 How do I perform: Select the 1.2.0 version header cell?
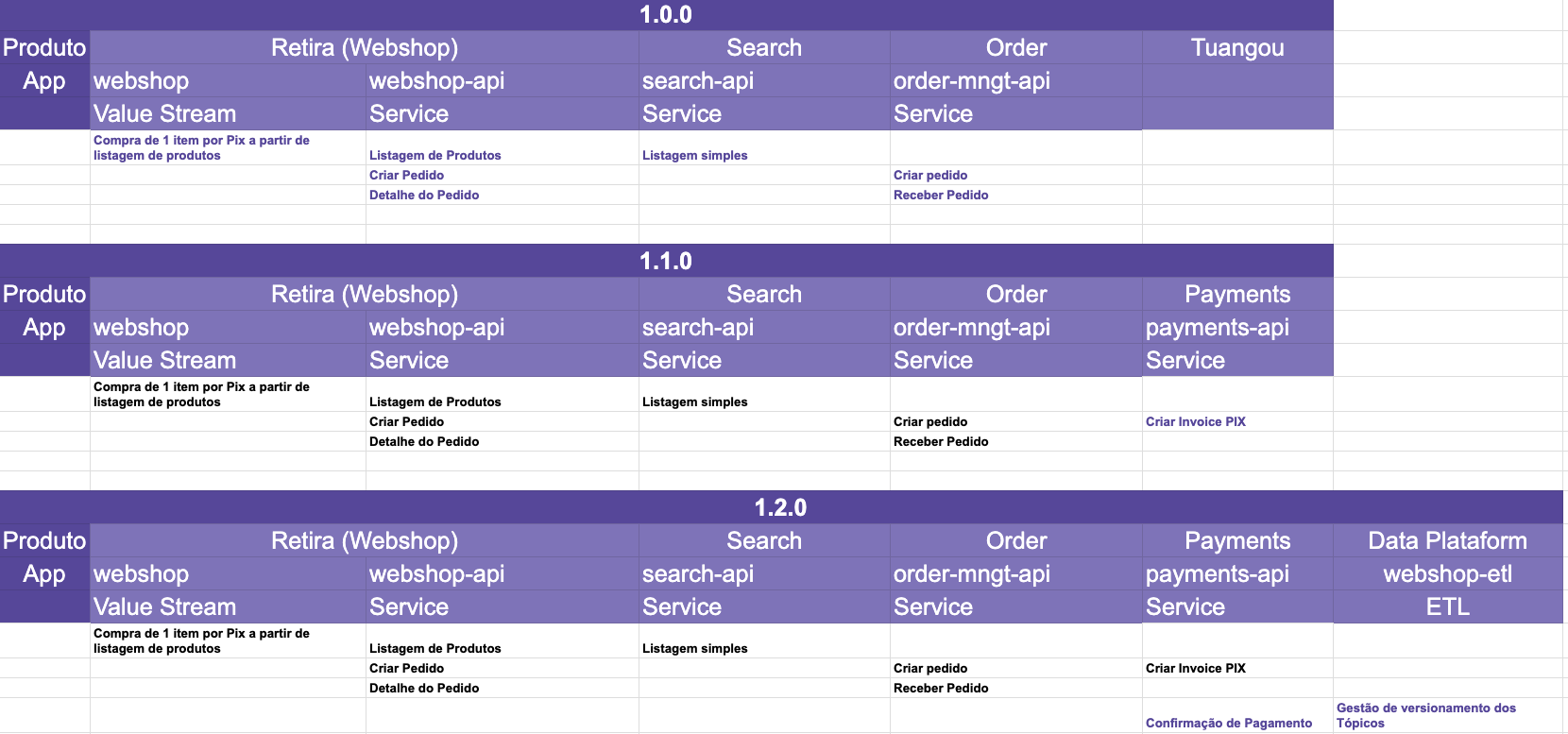coord(780,507)
